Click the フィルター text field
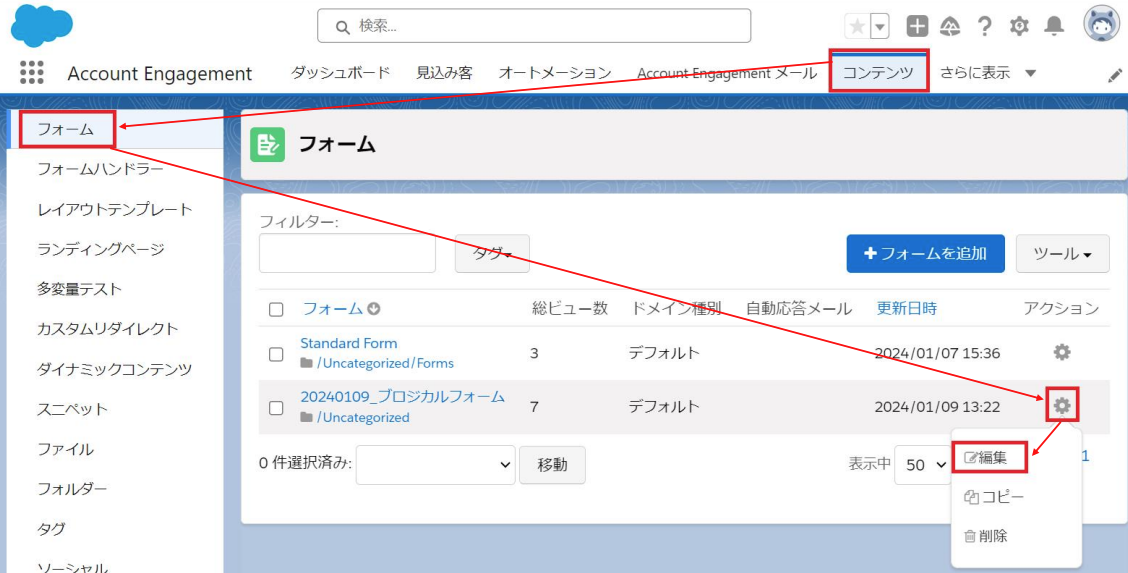1128x573 pixels. [347, 253]
